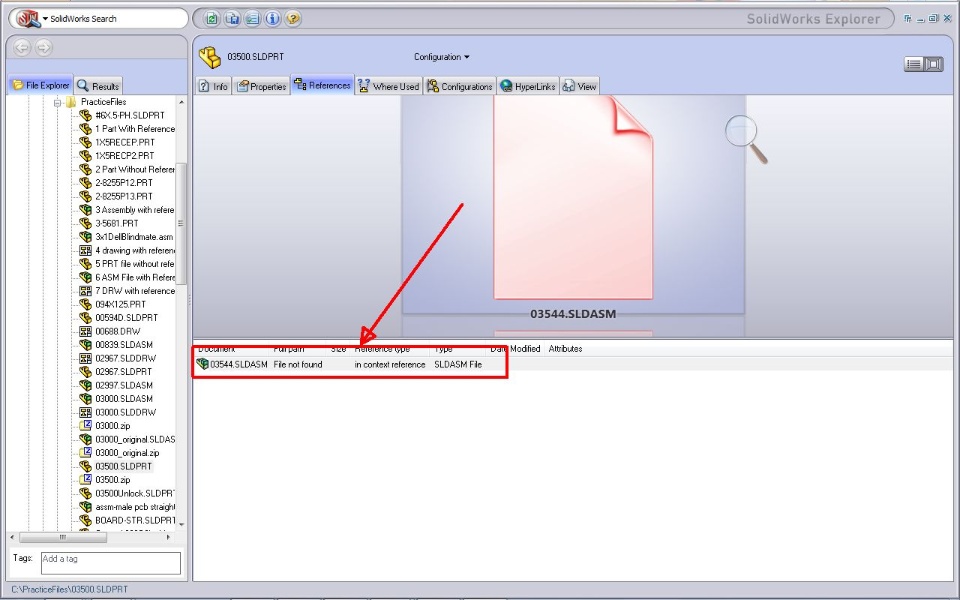Image resolution: width=960 pixels, height=600 pixels.
Task: Click the assembly icon next to 00839.SLDASM
Action: pos(86,345)
